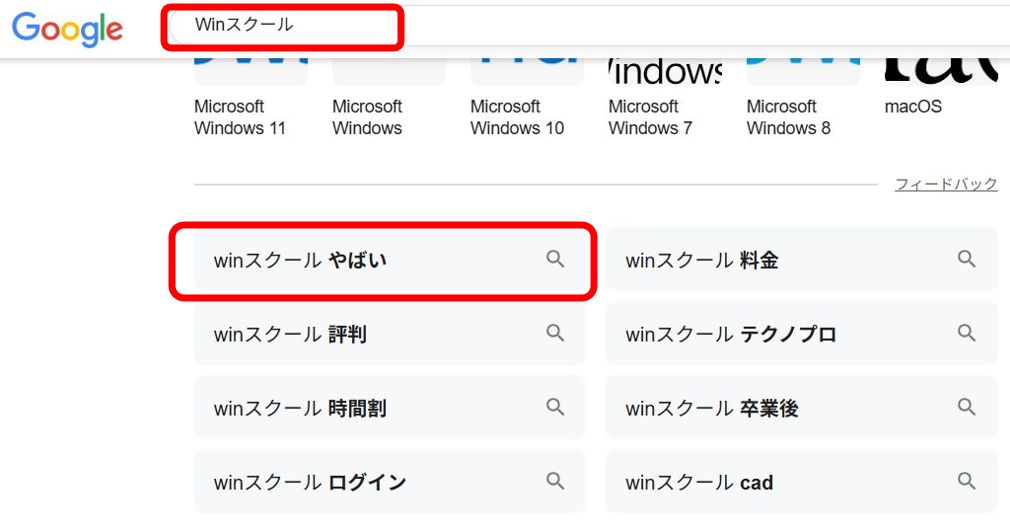Open related search winスクール cad
The image size is (1010, 524).
[x=801, y=481]
